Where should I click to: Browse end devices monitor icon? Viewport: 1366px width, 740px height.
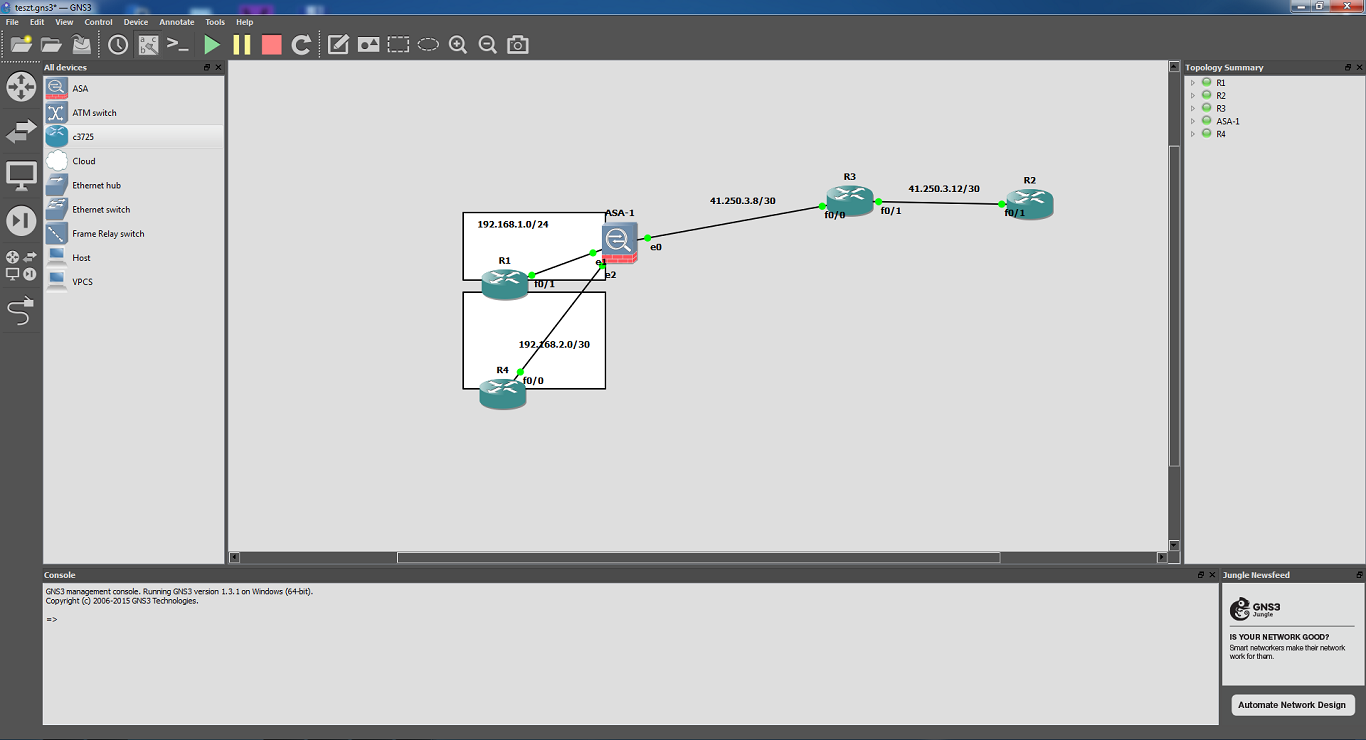21,176
